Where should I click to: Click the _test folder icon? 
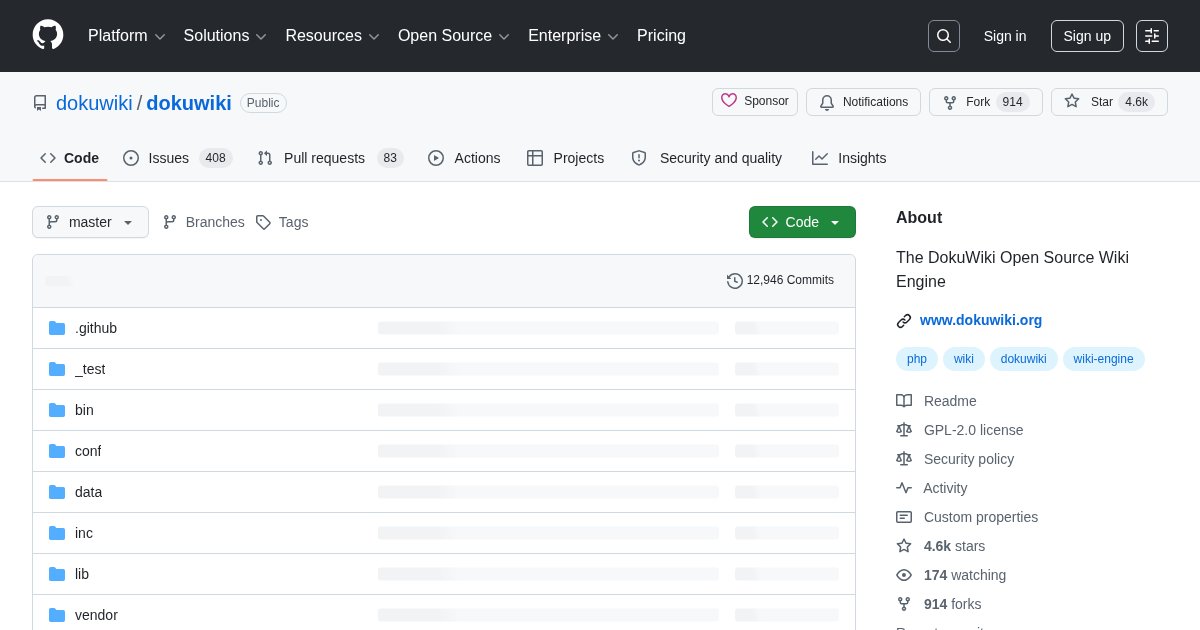click(57, 369)
